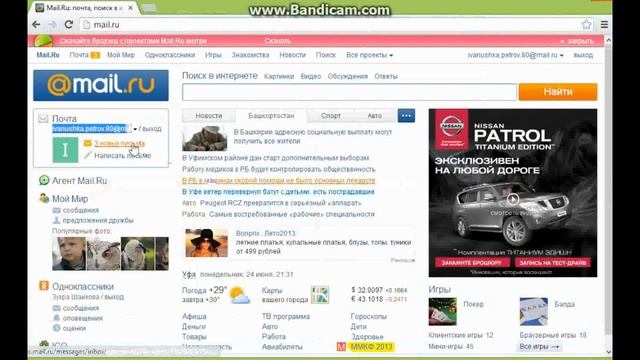The image size is (640, 360).
Task: Open Почта in the top navigation
Action: (79, 55)
